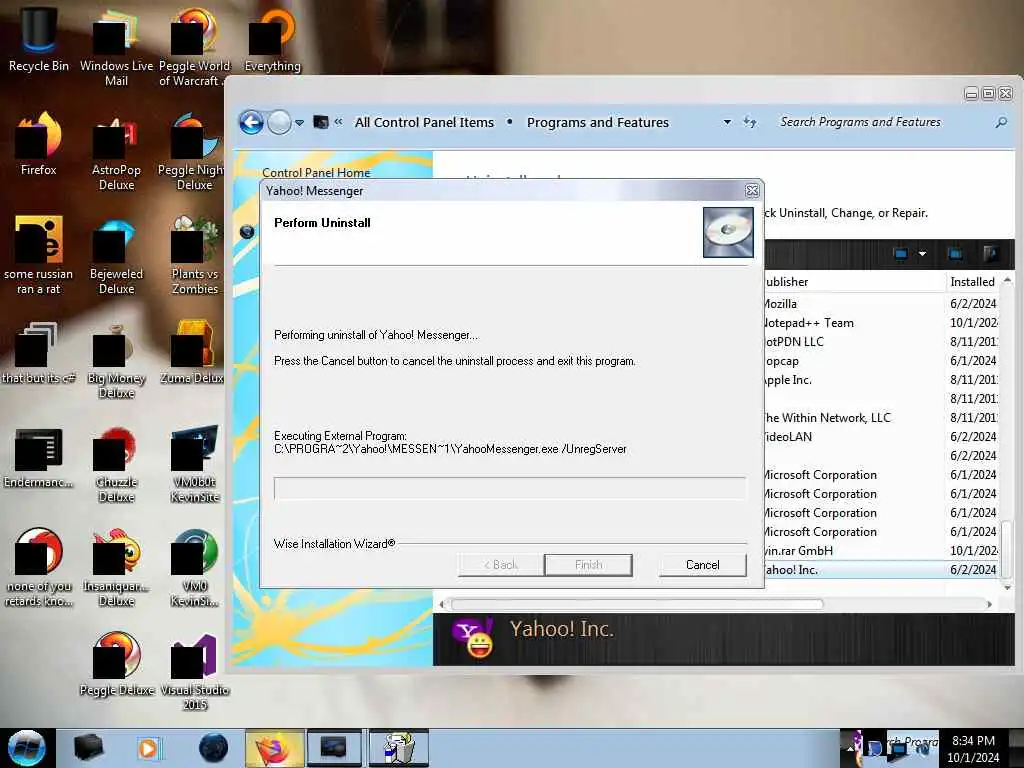Screen dimensions: 1024x768
Task: Show hidden tray icons arrow
Action: [850, 747]
